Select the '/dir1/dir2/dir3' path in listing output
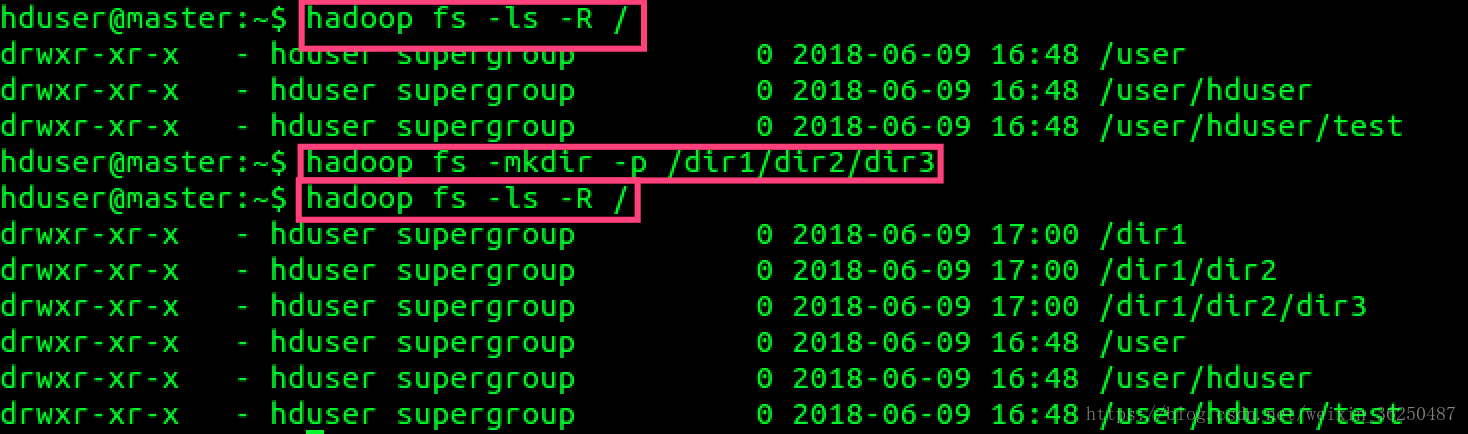Viewport: 1468px width, 434px height. (x=1232, y=307)
